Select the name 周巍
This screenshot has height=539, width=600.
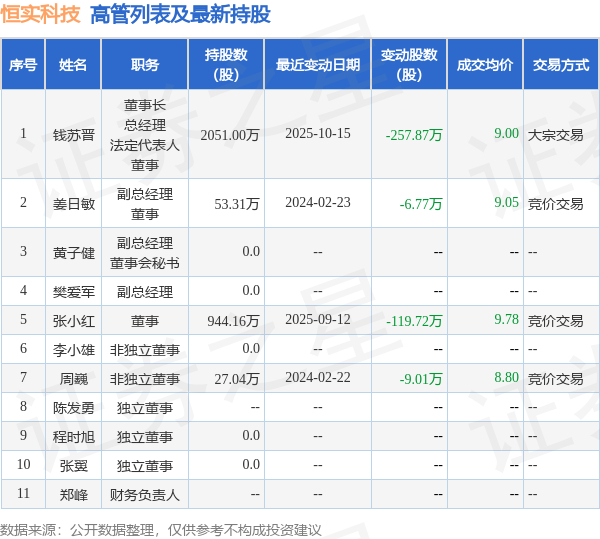(73, 379)
